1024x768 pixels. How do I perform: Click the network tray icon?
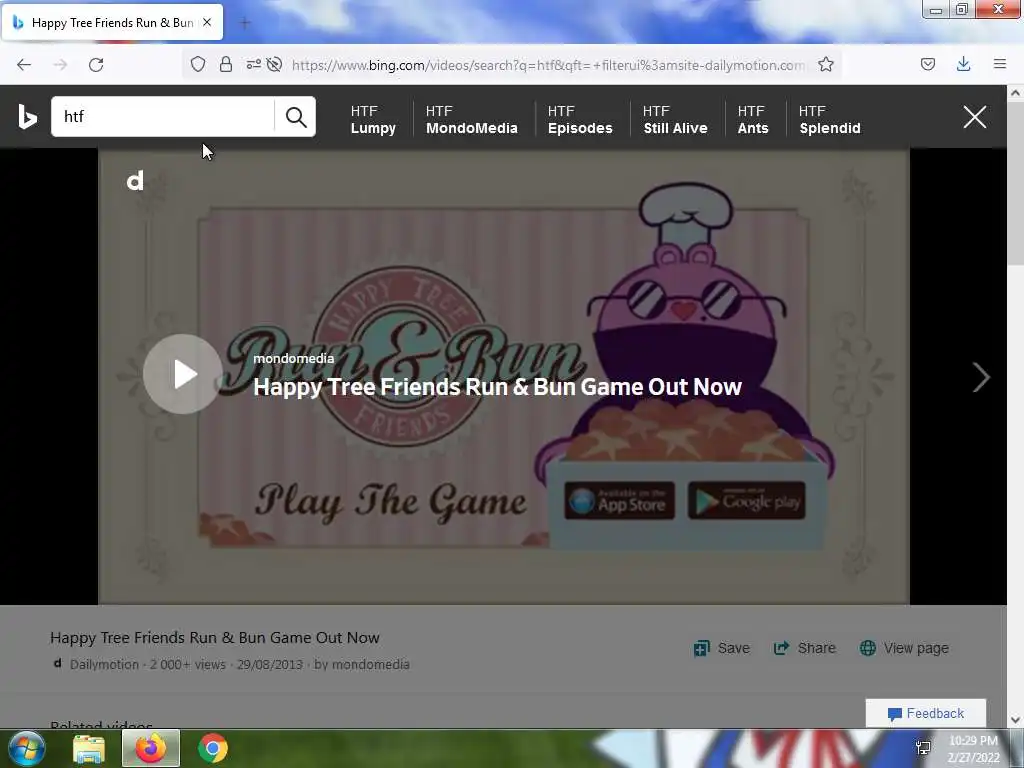click(x=923, y=748)
